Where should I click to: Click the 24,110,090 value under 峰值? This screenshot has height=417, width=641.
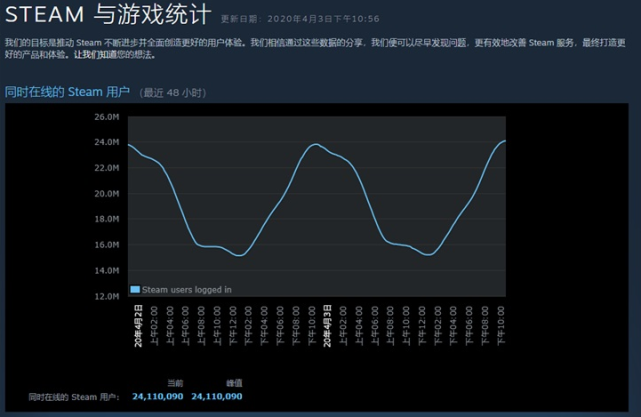(217, 397)
